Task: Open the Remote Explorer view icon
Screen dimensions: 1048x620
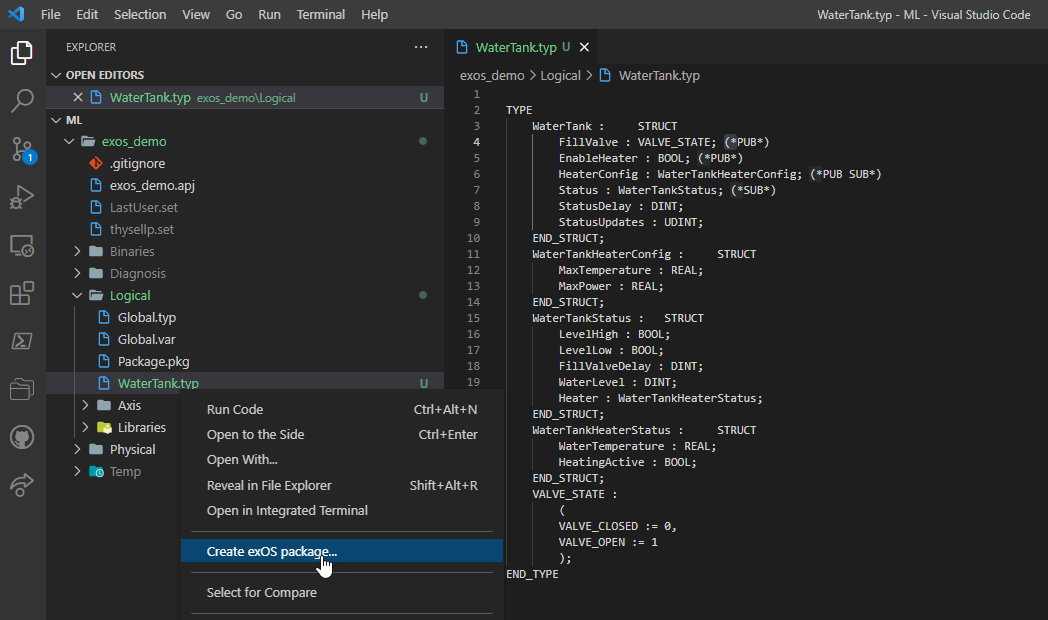Action: pos(21,246)
